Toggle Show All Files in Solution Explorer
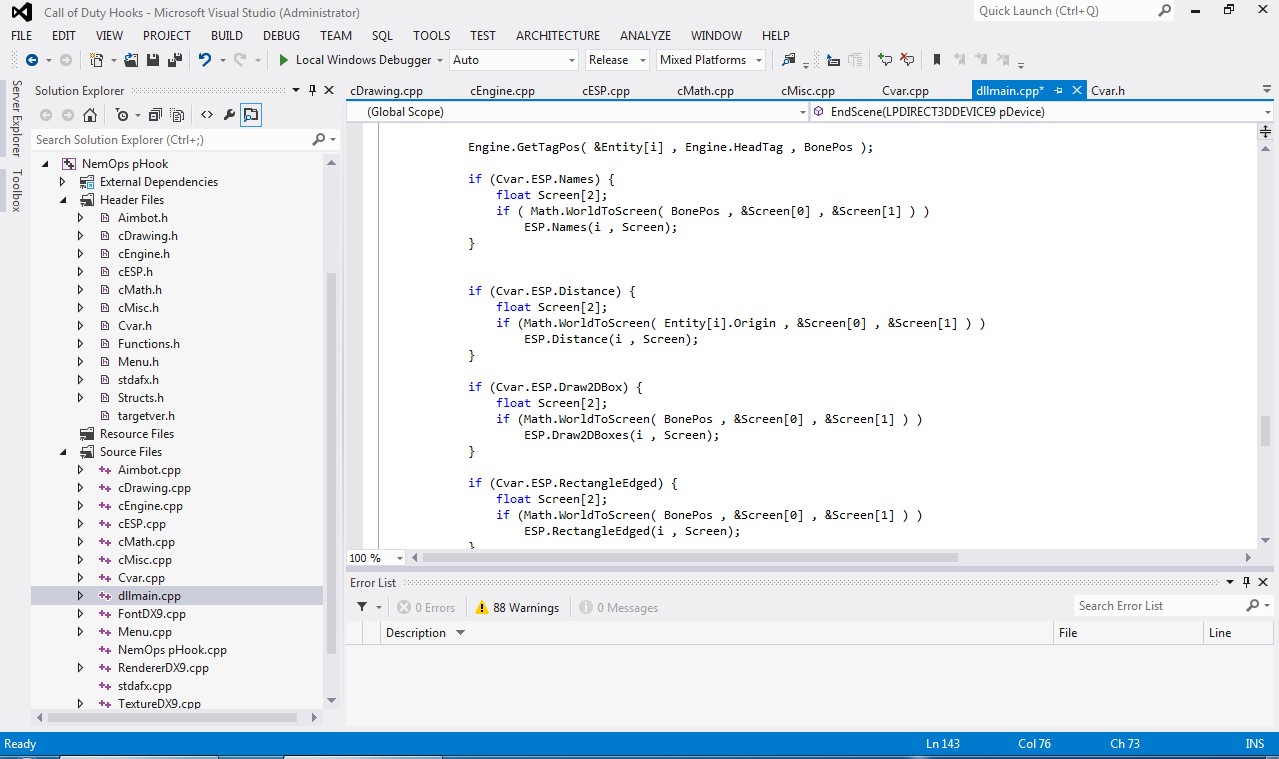Screen dimensions: 1279x759 coord(177,115)
